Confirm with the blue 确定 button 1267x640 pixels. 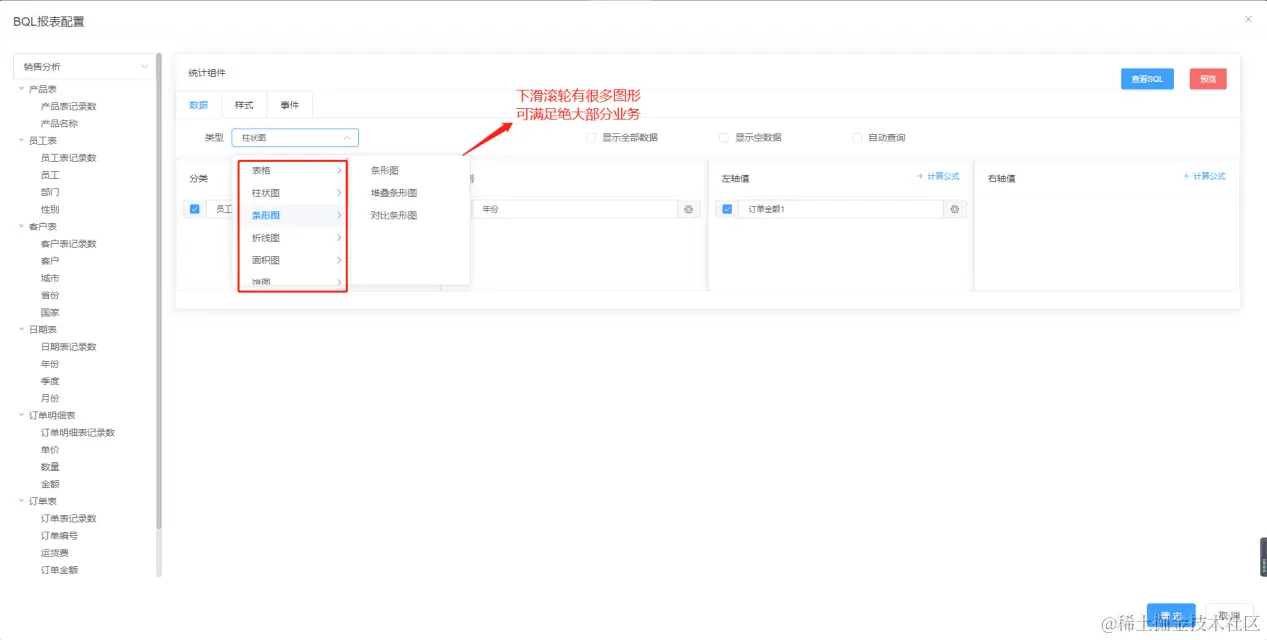pos(1171,616)
